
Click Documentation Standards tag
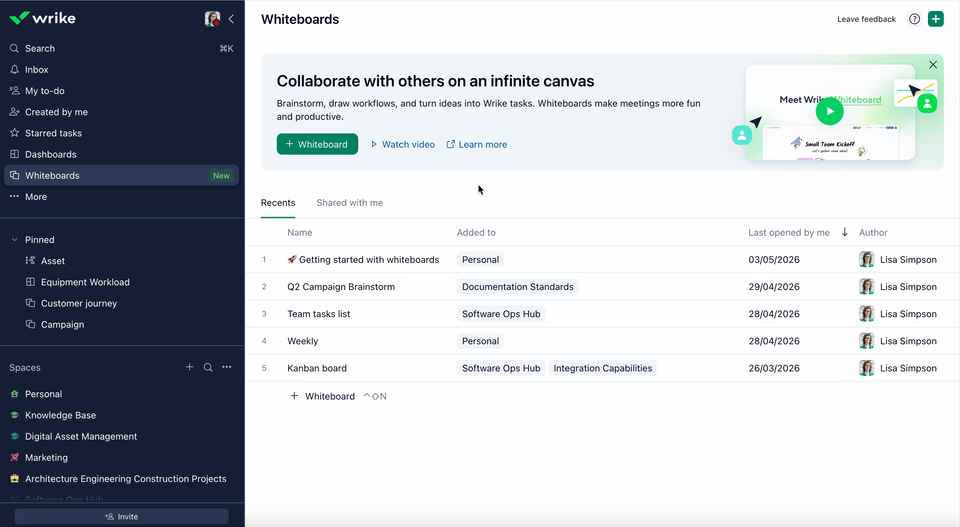517,286
